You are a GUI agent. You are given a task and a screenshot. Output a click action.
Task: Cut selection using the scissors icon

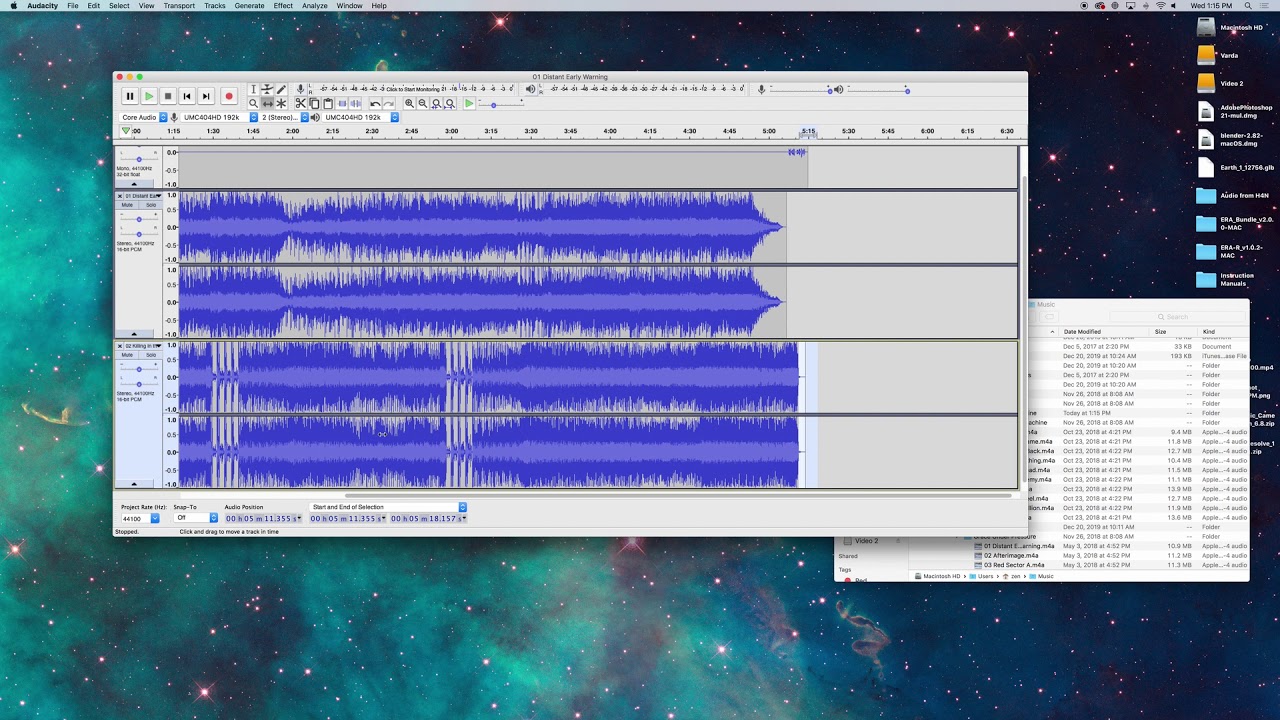300,103
